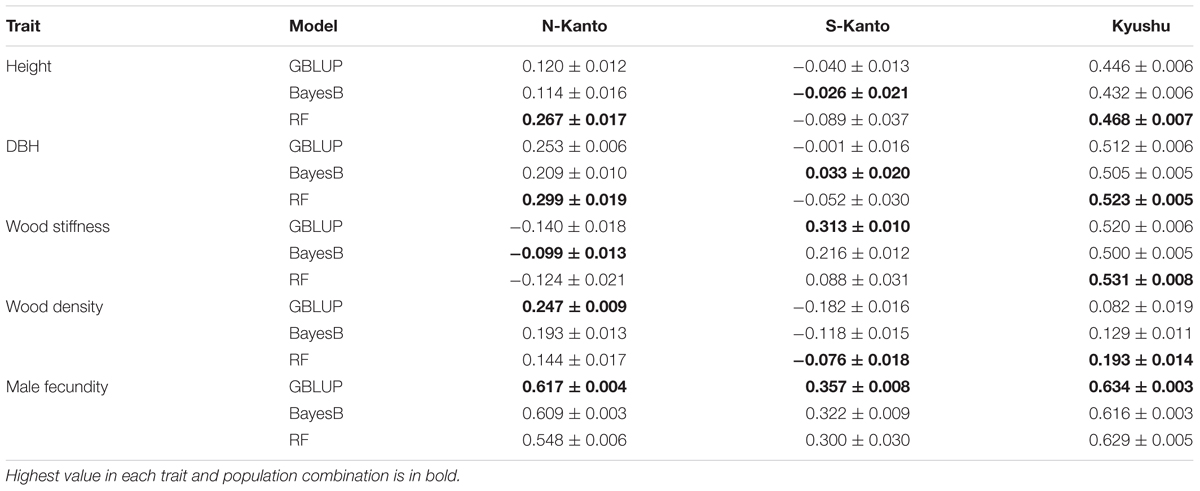Click the Height trait row label

click(x=27, y=67)
